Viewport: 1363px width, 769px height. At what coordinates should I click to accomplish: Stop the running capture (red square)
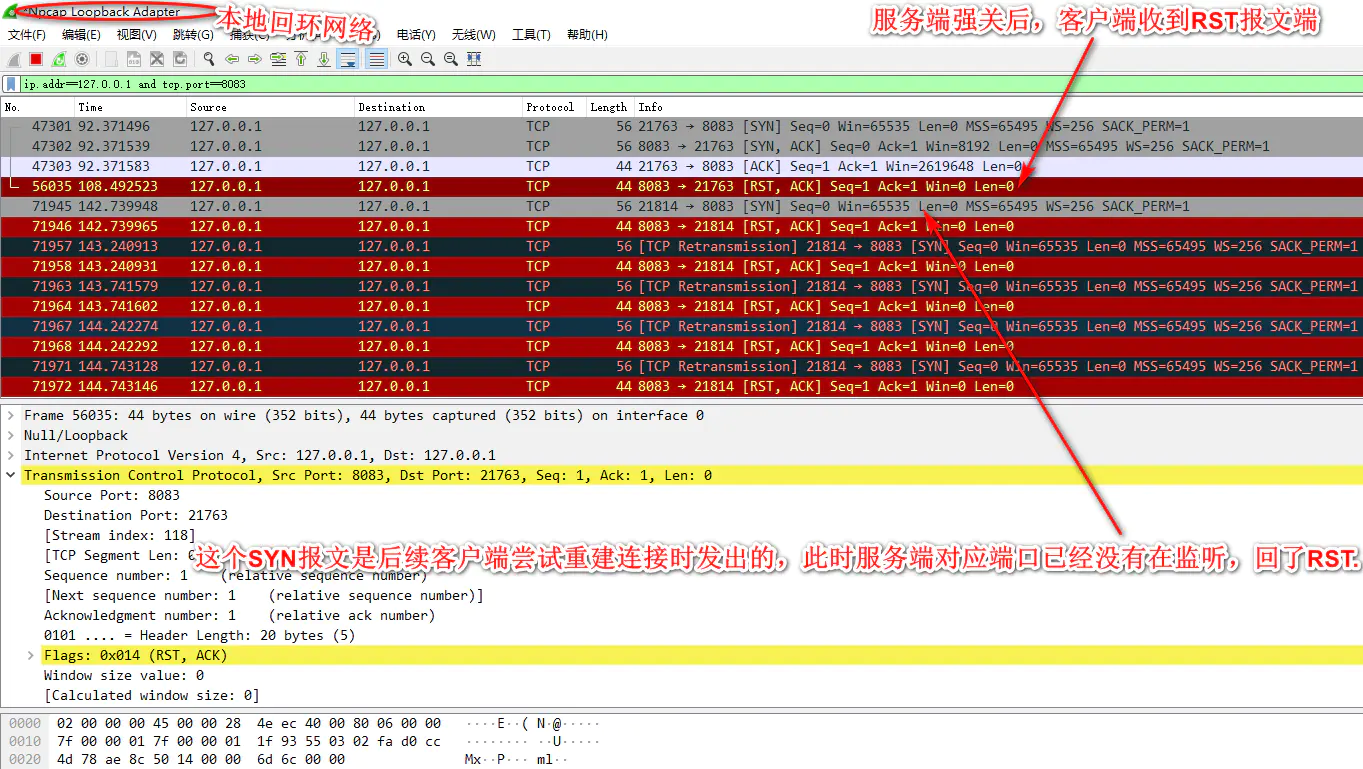click(x=36, y=59)
